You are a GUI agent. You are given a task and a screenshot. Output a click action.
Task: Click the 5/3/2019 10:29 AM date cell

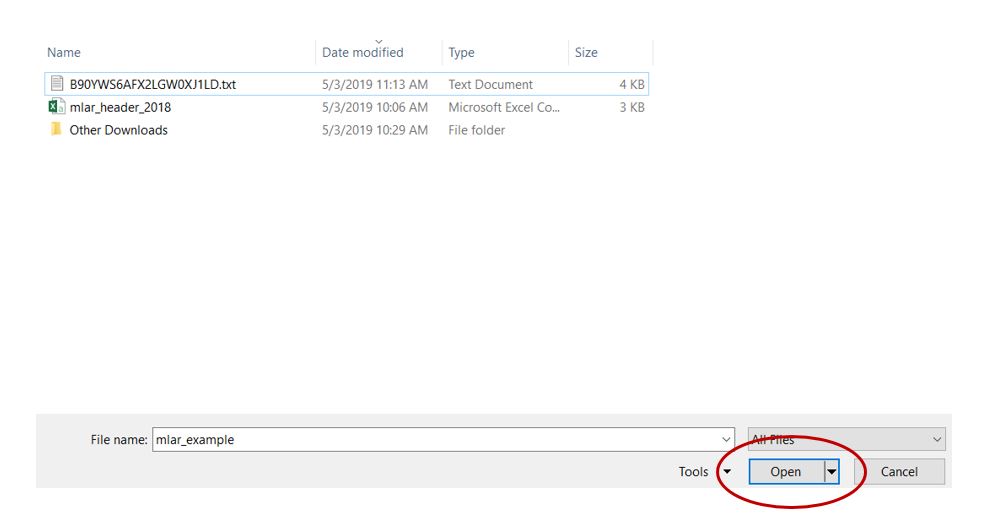point(375,130)
